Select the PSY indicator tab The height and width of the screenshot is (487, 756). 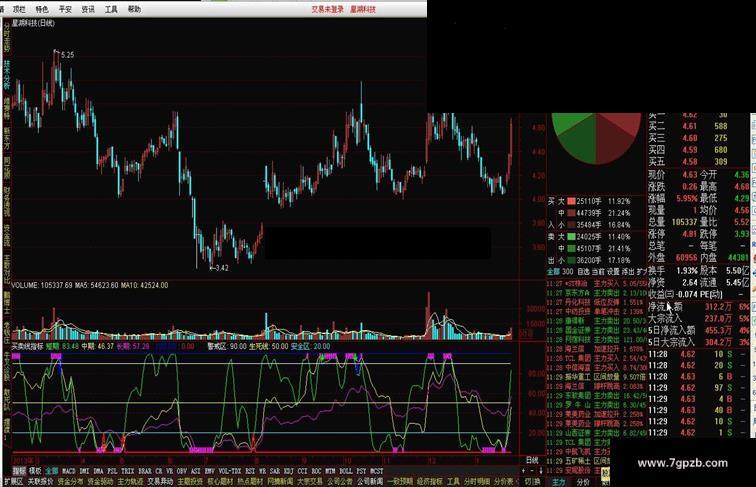click(361, 471)
